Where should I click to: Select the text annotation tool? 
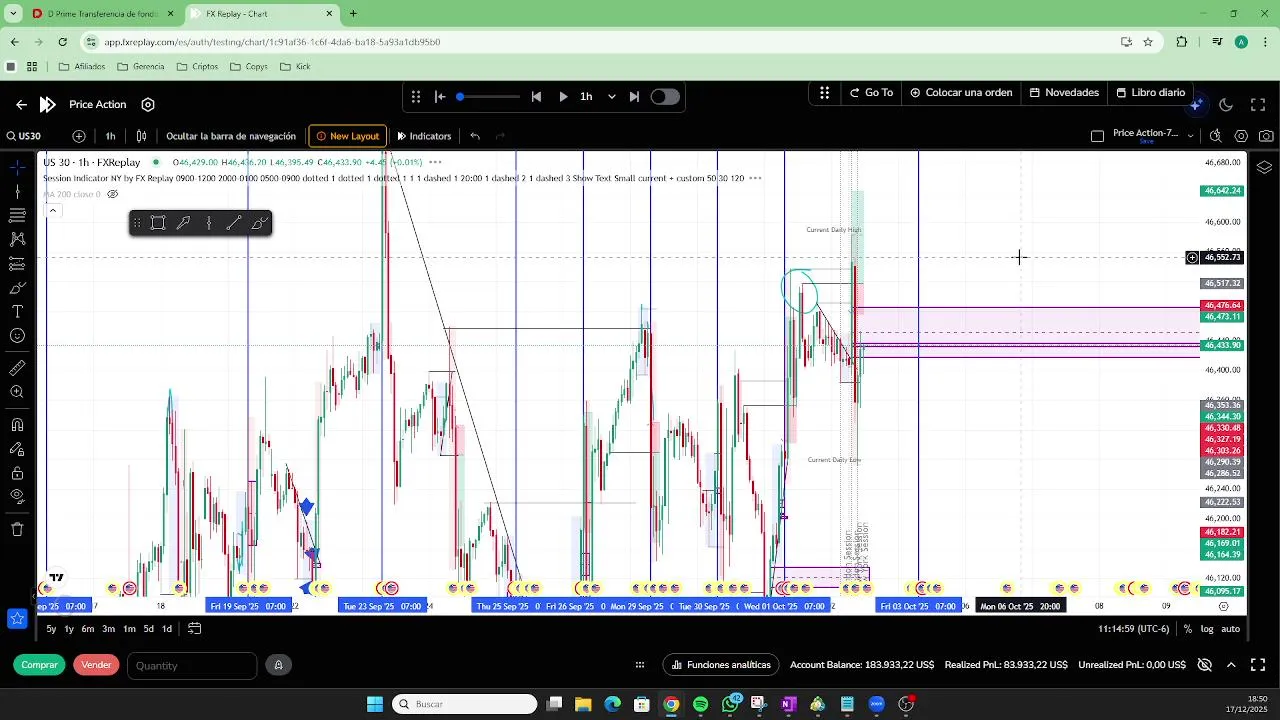(x=17, y=312)
